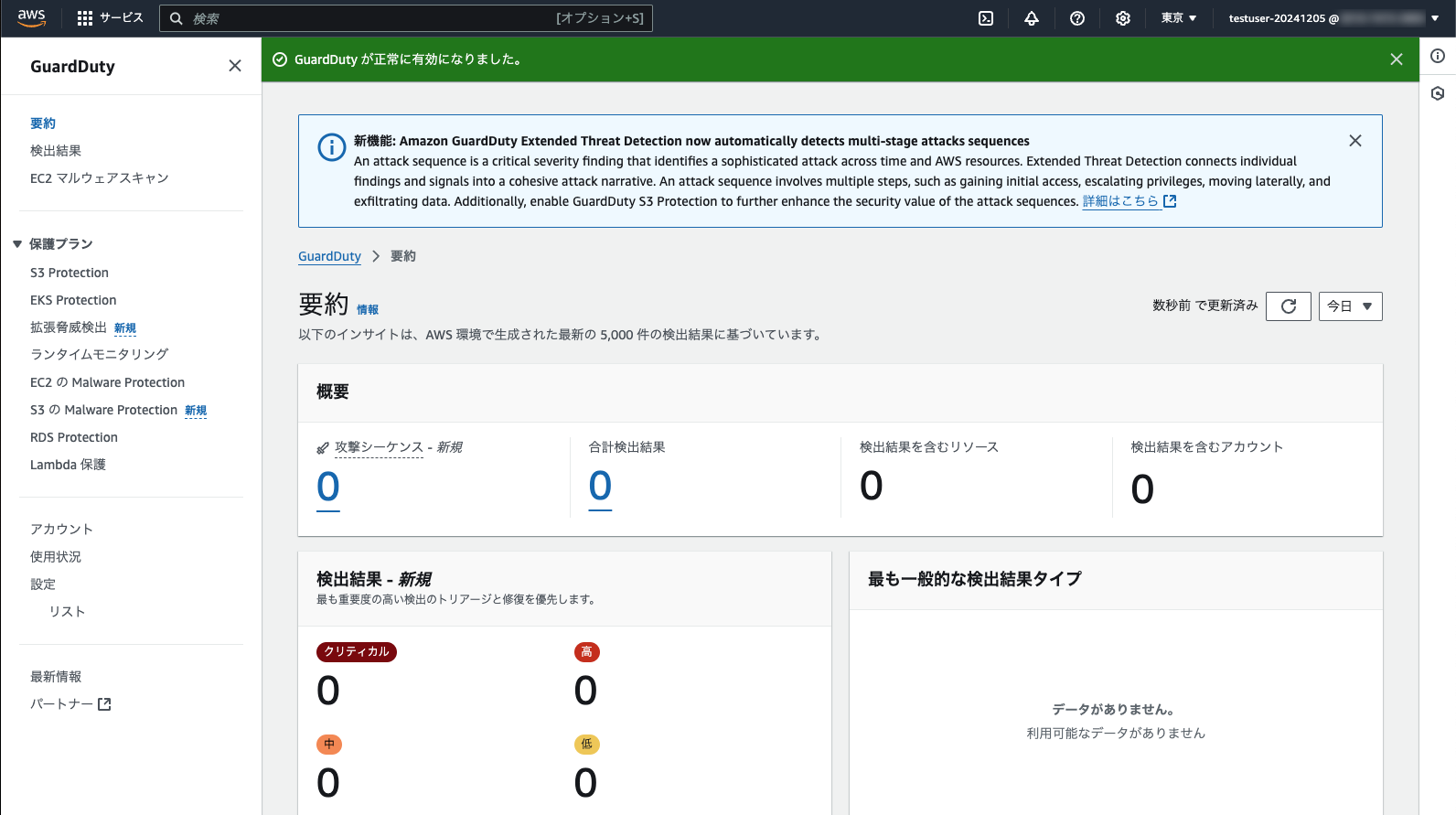Open the 今日 date range dropdown
The image size is (1456, 815).
1351,306
